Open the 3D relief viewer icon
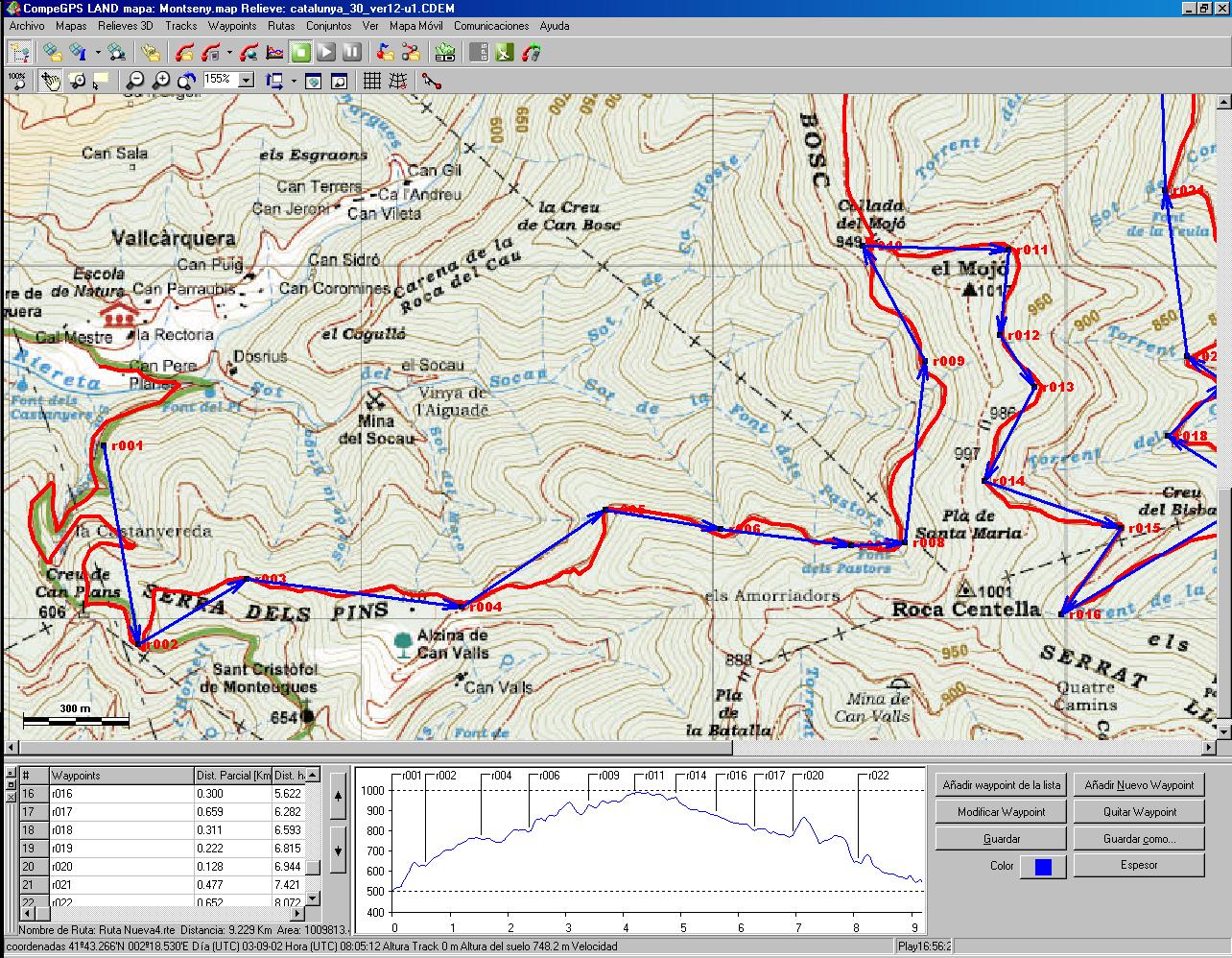This screenshot has width=1232, height=958. click(444, 52)
